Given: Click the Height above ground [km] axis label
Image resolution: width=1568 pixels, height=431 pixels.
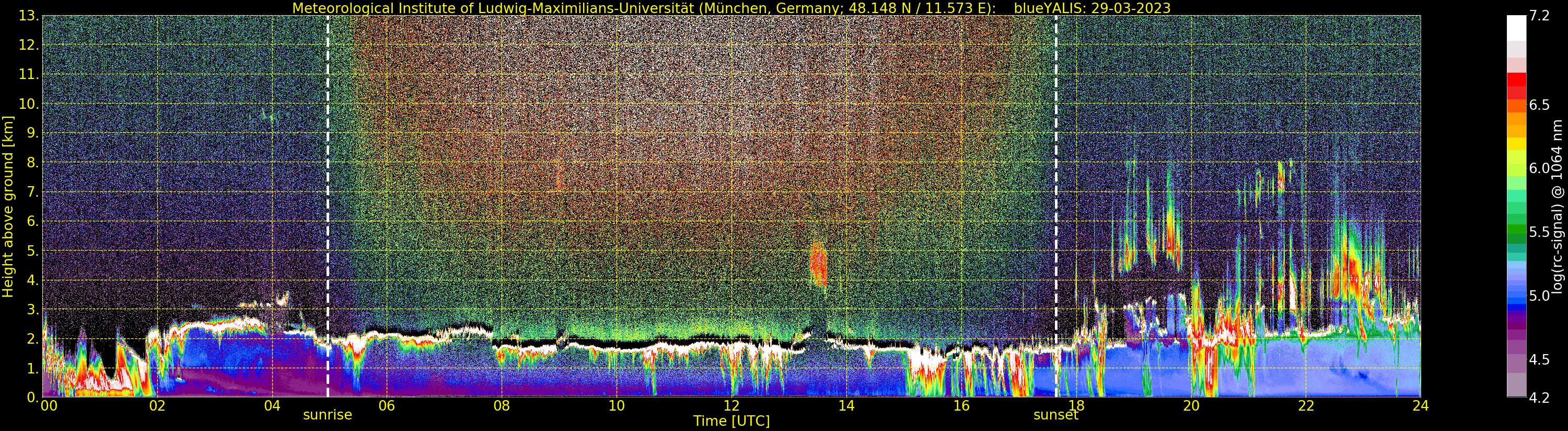Looking at the screenshot, I should coord(8,207).
